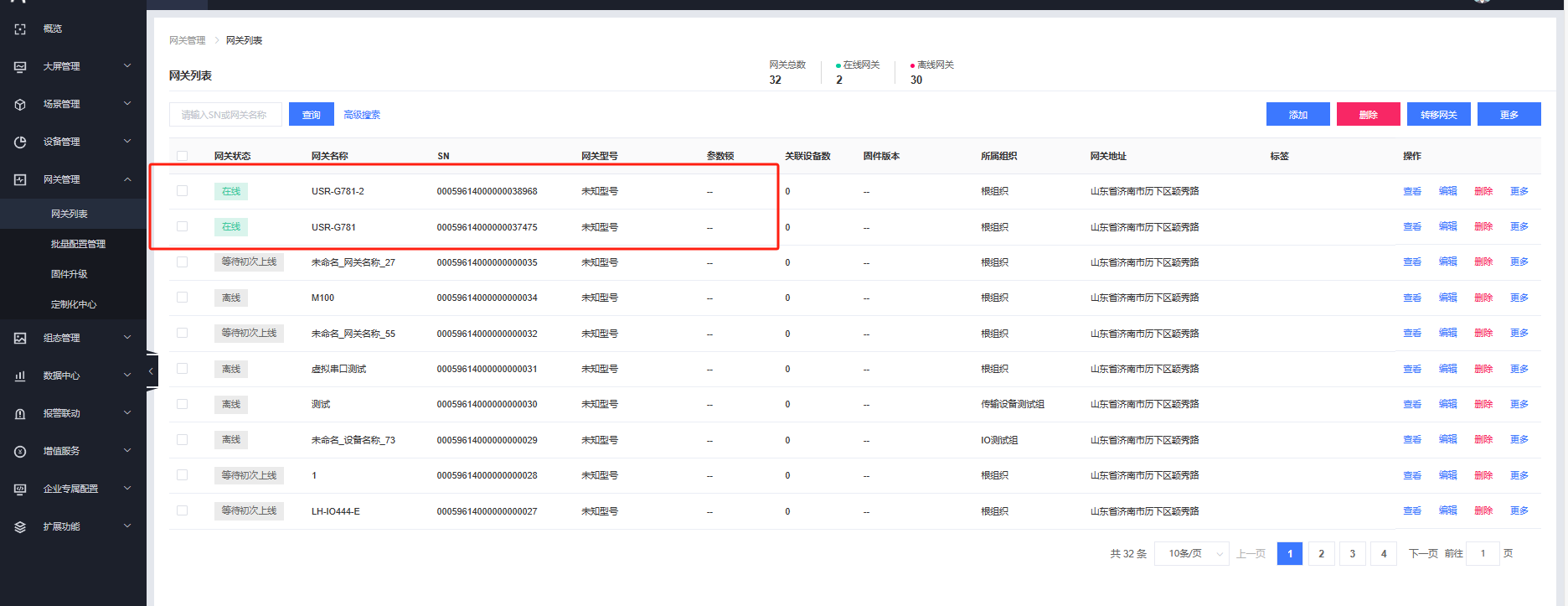Go to 固件升级 in the sidebar
This screenshot has height=606, width=1568.
pos(70,274)
